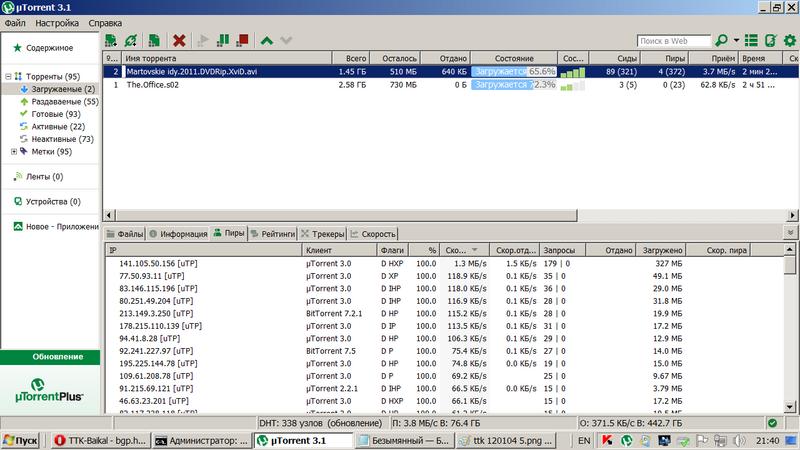The width and height of the screenshot is (800, 450).
Task: Click inside the Web search field
Action: [673, 41]
